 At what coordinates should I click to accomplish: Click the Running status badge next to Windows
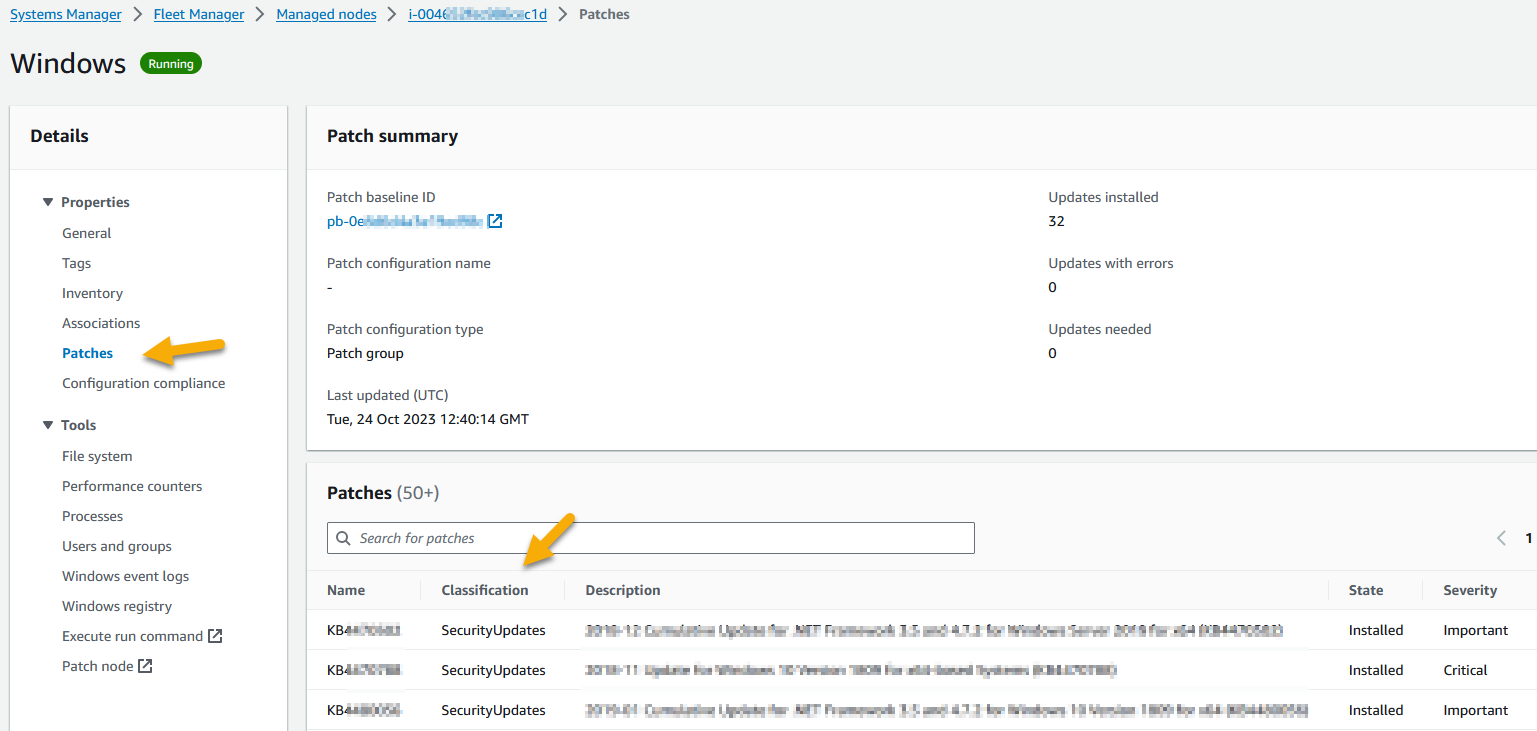170,62
